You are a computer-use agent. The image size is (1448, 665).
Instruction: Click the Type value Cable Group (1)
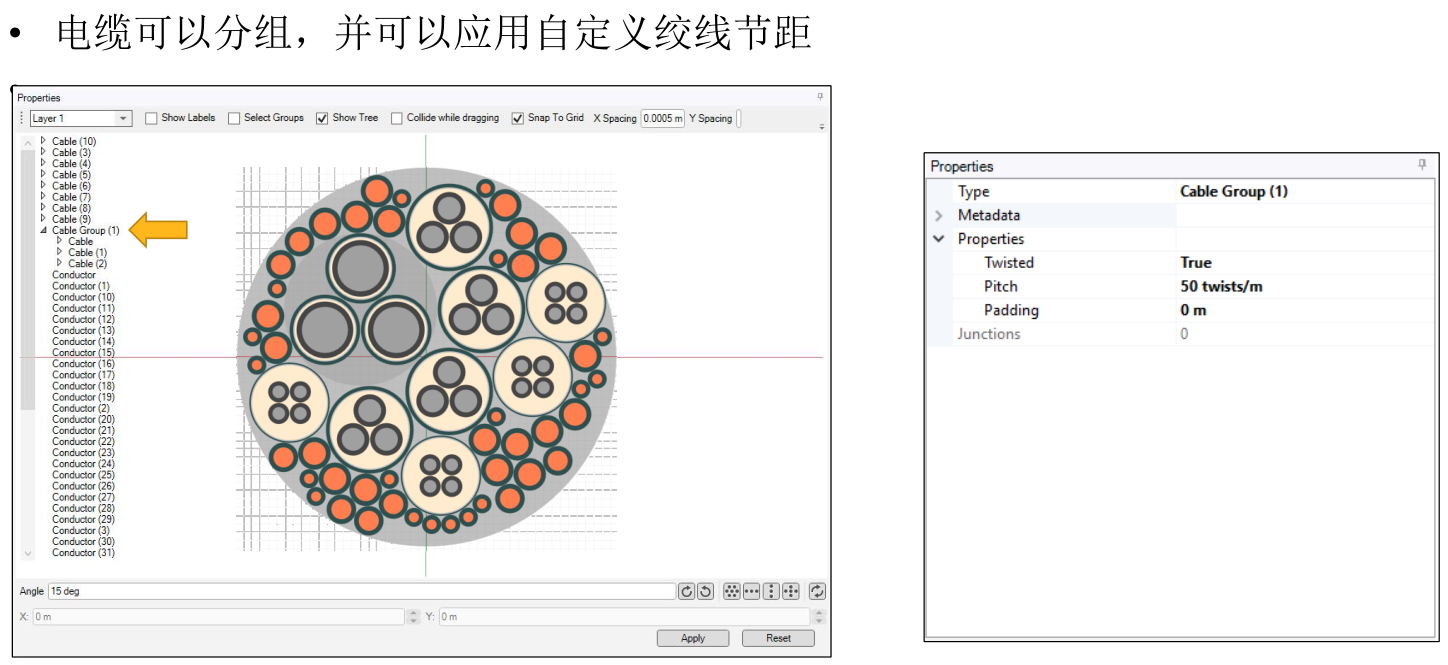1234,191
